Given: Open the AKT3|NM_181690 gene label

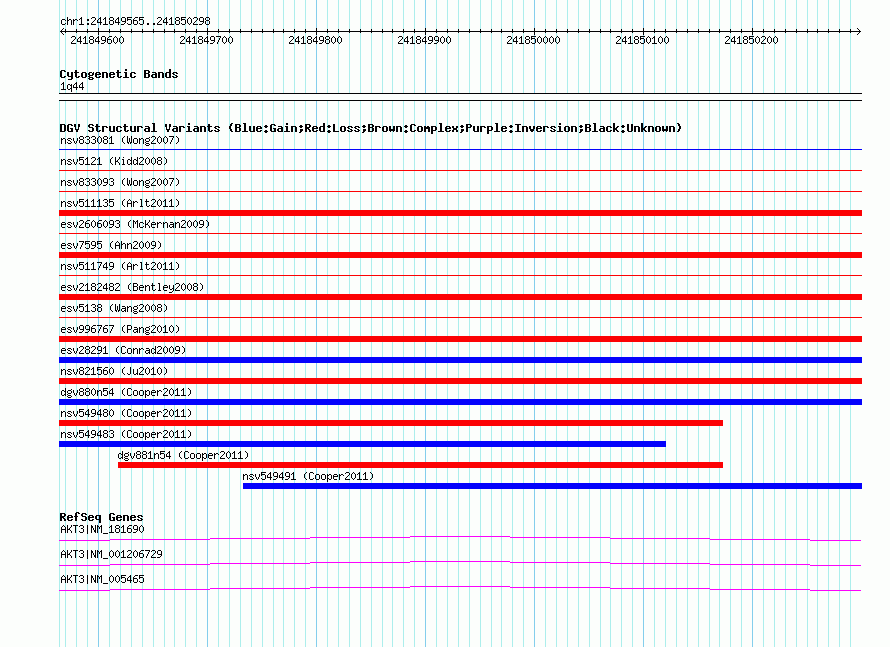Looking at the screenshot, I should pos(102,530).
